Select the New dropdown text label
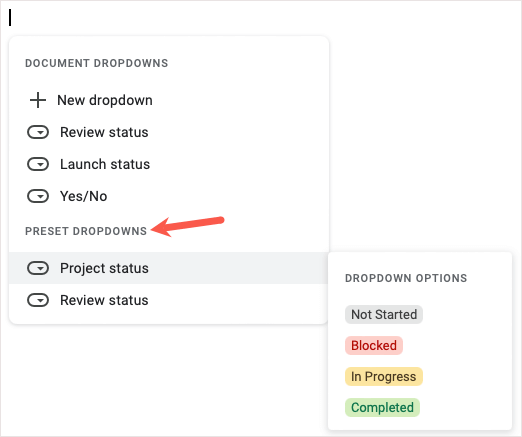 [x=105, y=100]
